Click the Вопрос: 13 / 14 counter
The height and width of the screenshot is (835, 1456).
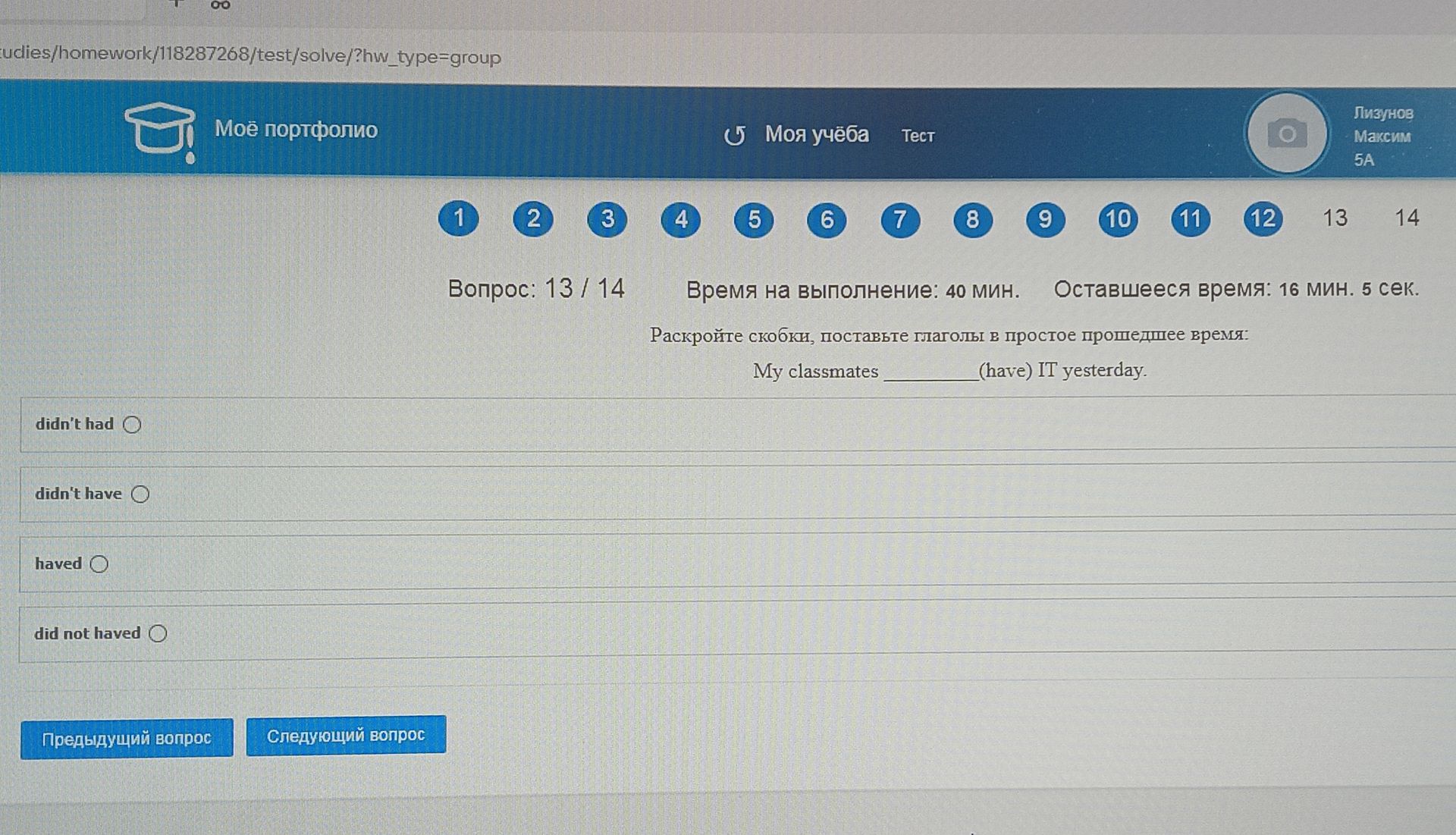(x=536, y=289)
